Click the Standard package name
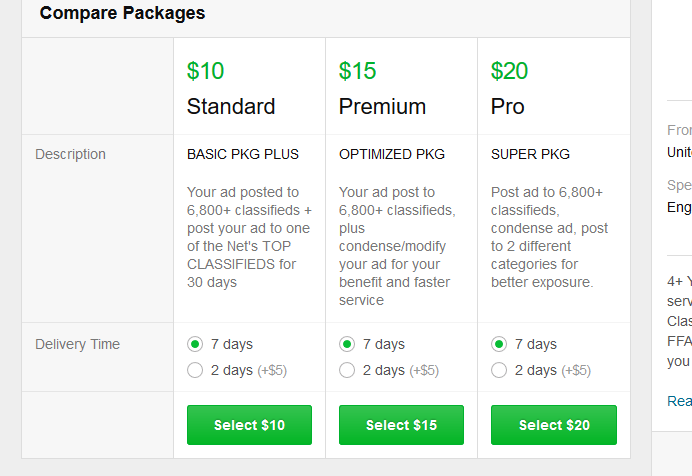The height and width of the screenshot is (476, 692). click(231, 106)
